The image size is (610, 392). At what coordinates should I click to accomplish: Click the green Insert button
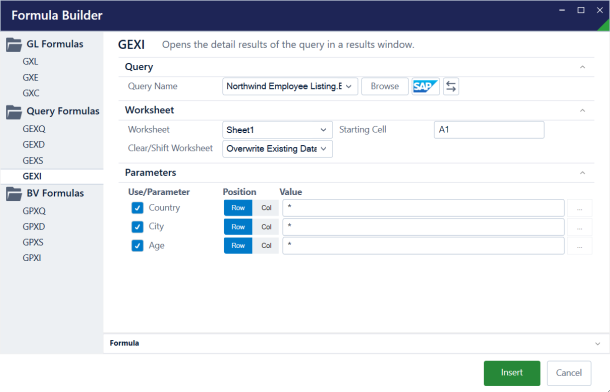pyautogui.click(x=512, y=373)
